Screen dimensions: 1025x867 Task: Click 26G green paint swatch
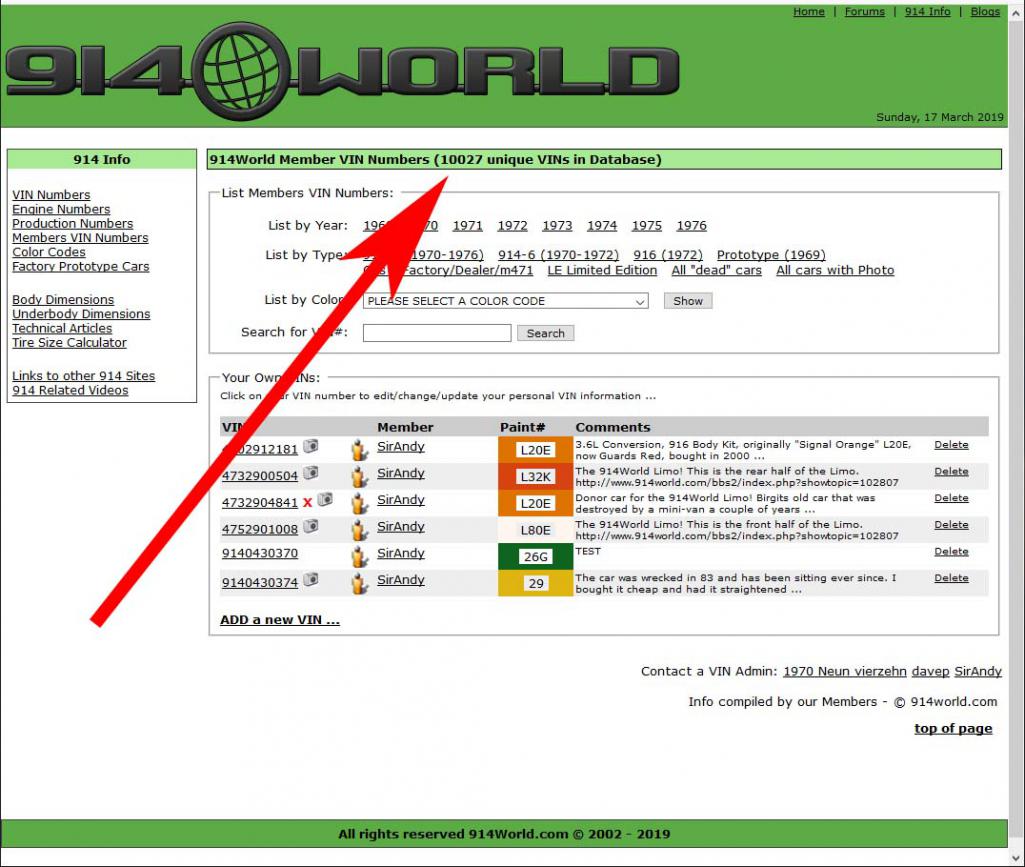tap(535, 556)
